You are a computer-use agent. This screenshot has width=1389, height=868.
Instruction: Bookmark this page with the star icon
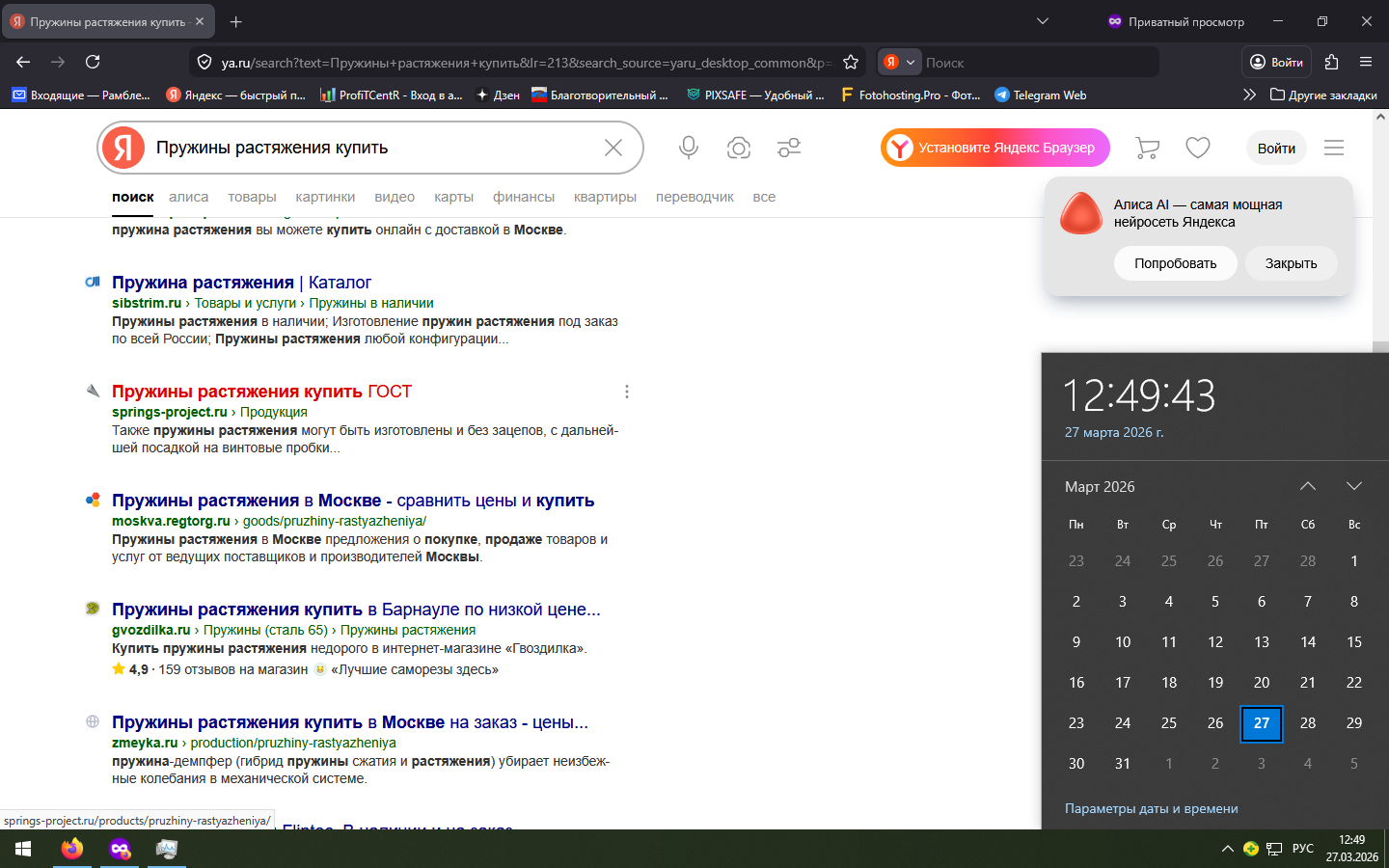(x=851, y=62)
